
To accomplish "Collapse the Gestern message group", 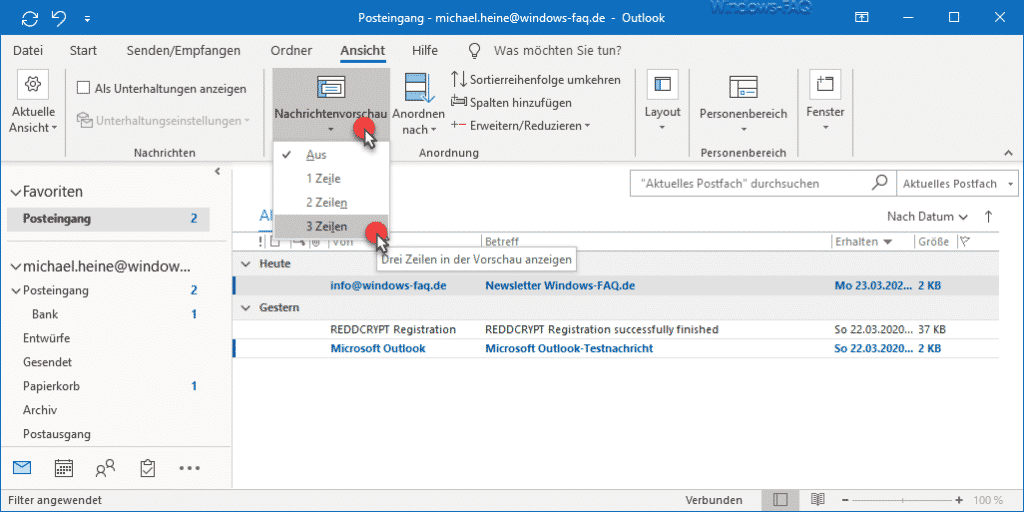I will (246, 307).
